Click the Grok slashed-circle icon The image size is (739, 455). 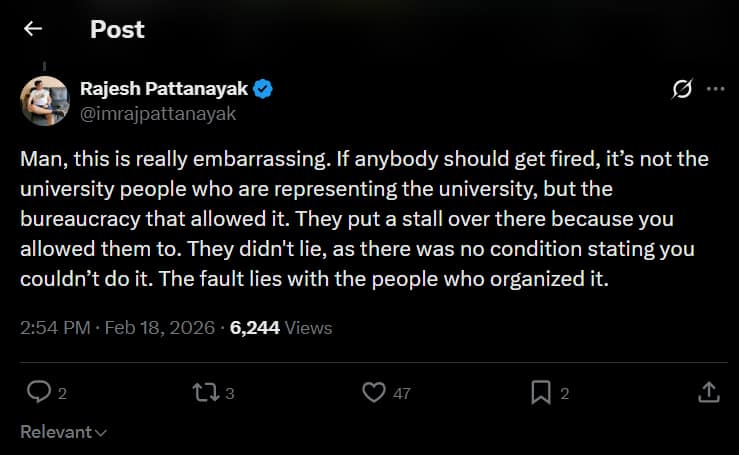[682, 89]
